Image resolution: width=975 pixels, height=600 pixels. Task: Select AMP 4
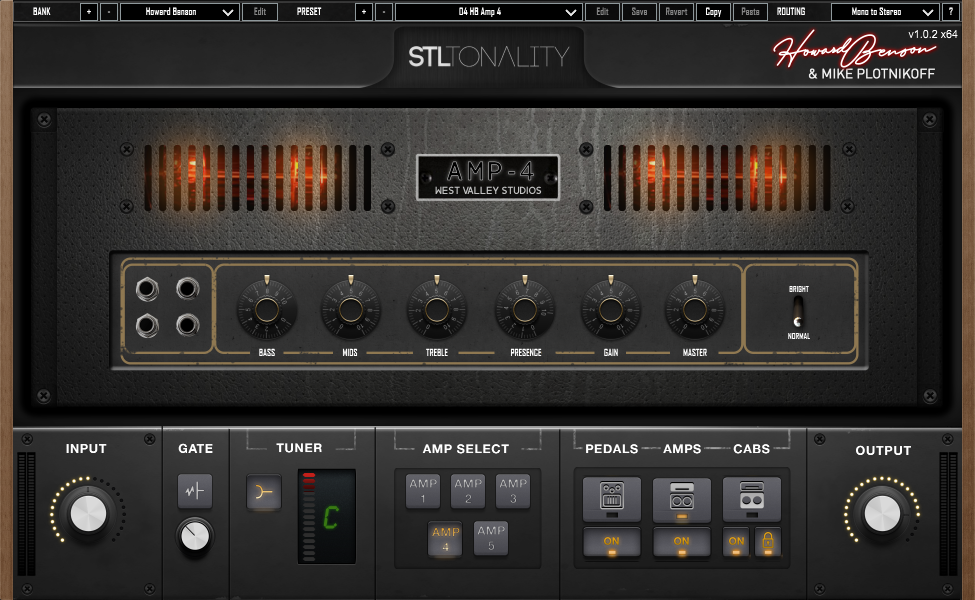pyautogui.click(x=445, y=539)
